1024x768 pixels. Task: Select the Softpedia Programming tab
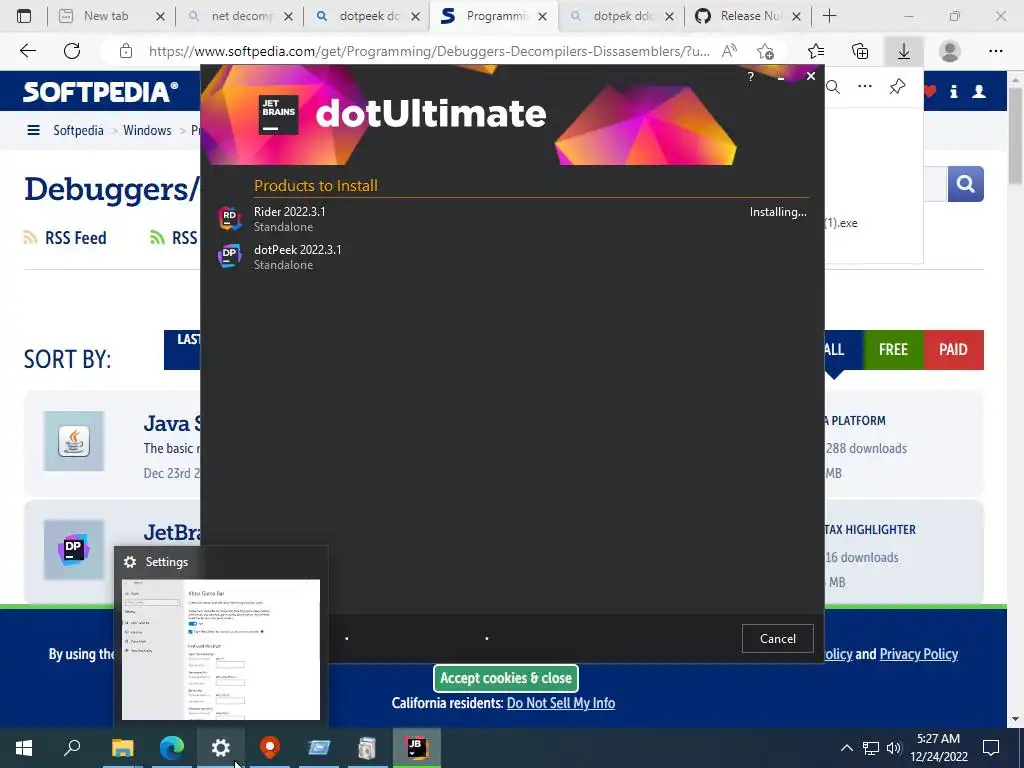coord(494,16)
